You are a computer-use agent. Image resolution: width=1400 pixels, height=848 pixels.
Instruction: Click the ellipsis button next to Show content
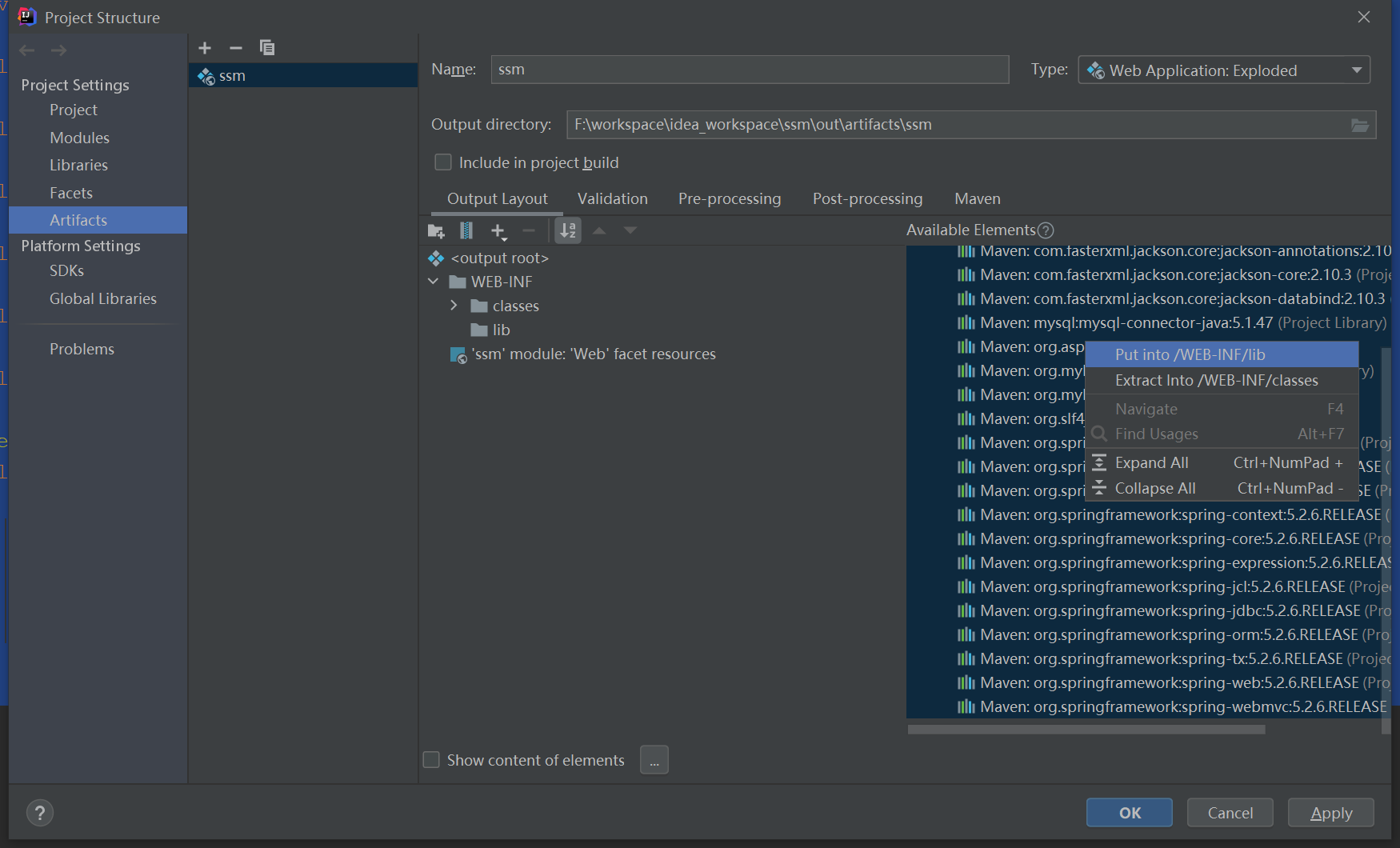pos(654,760)
